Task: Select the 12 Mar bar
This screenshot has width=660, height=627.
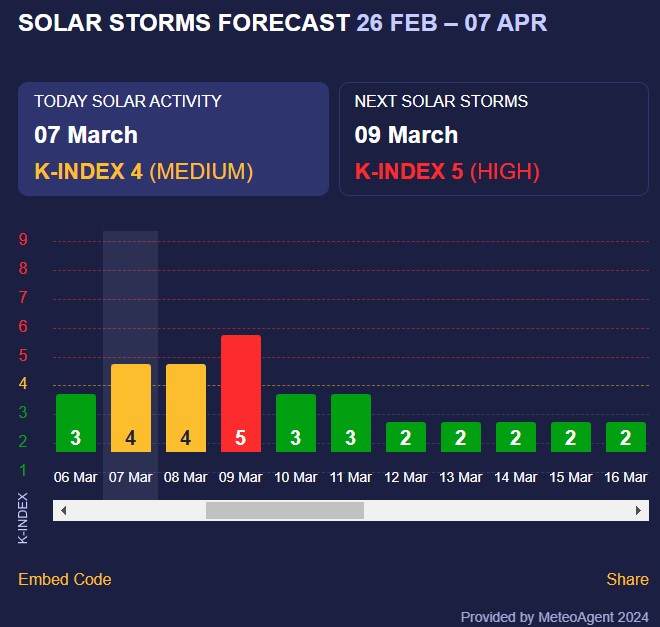Action: (x=406, y=437)
